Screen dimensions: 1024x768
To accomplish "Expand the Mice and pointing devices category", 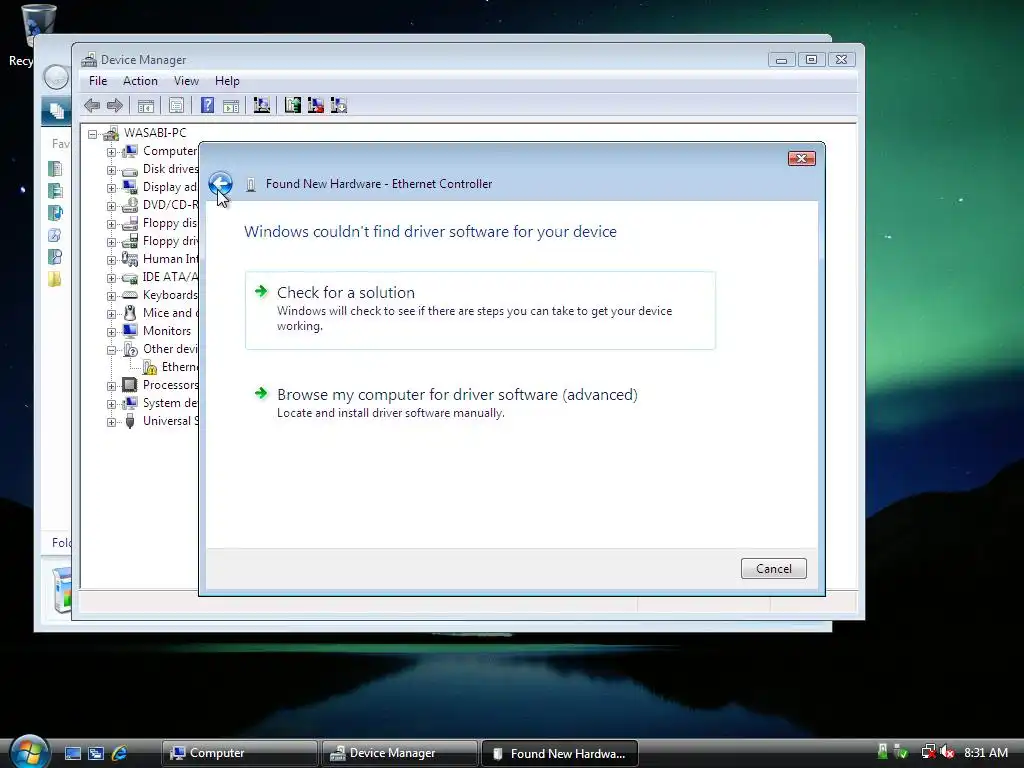I will point(112,314).
